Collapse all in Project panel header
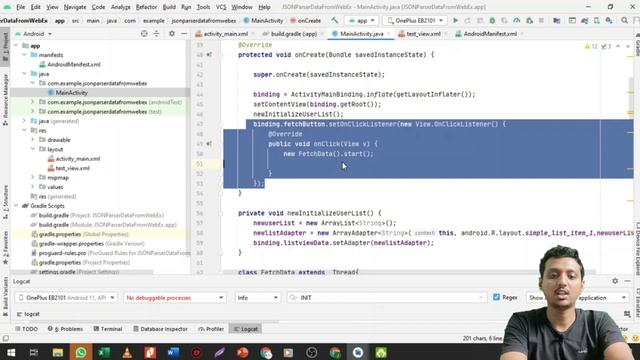Viewport: 640px width, 360px height. 156,34
